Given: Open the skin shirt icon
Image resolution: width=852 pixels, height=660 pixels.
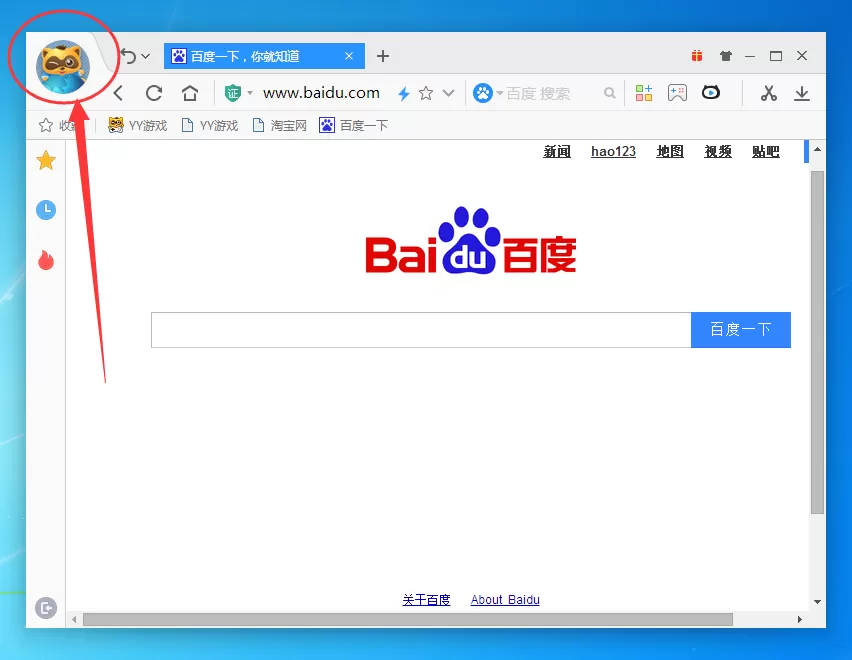Looking at the screenshot, I should [725, 55].
